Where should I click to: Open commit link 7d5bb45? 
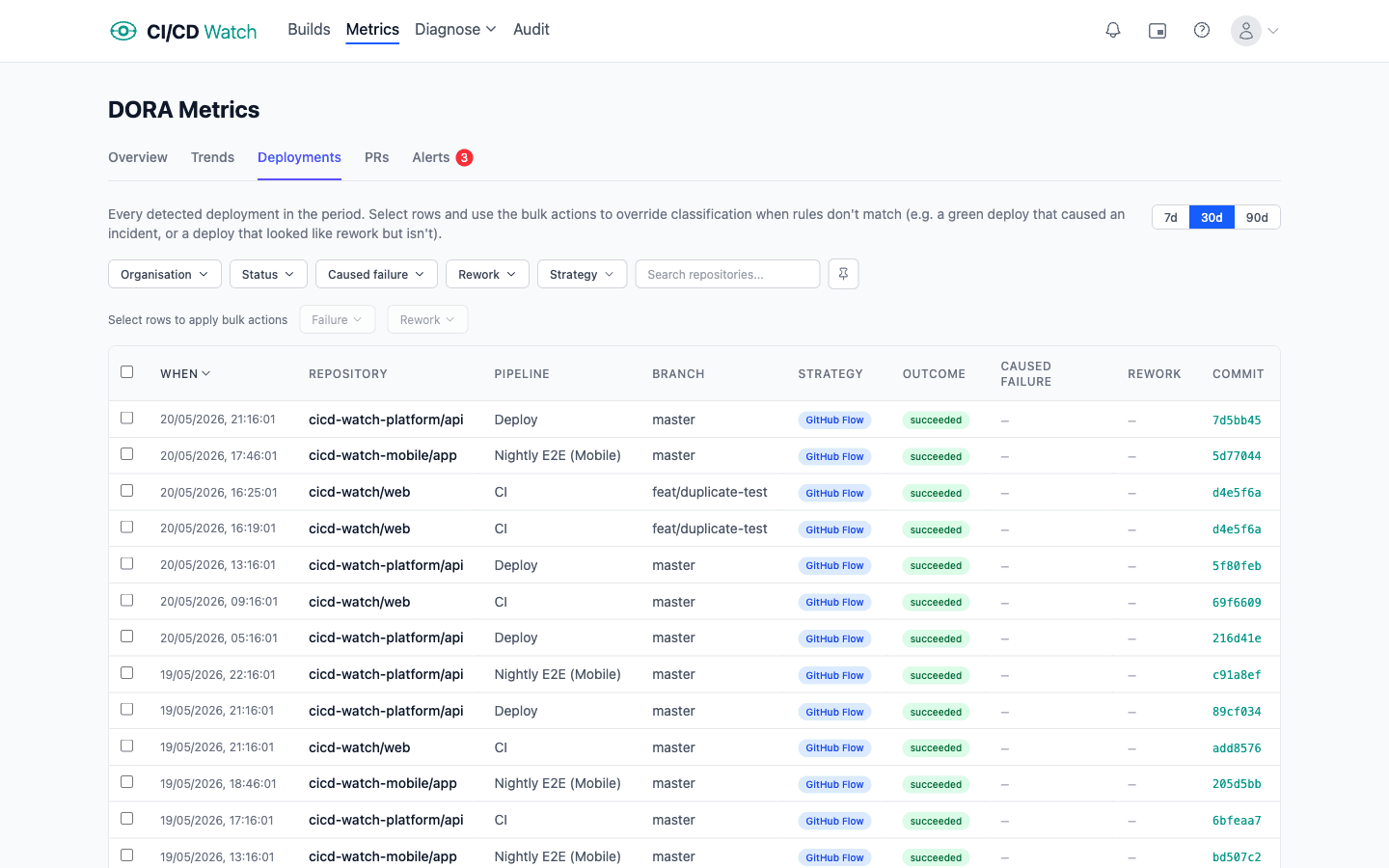[1237, 420]
